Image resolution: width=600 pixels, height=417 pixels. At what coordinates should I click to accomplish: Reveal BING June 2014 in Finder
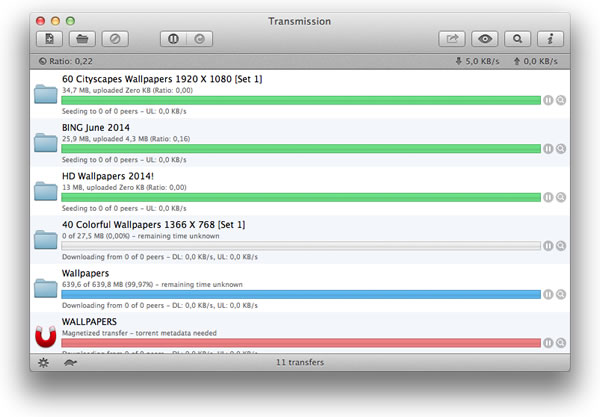[561, 149]
